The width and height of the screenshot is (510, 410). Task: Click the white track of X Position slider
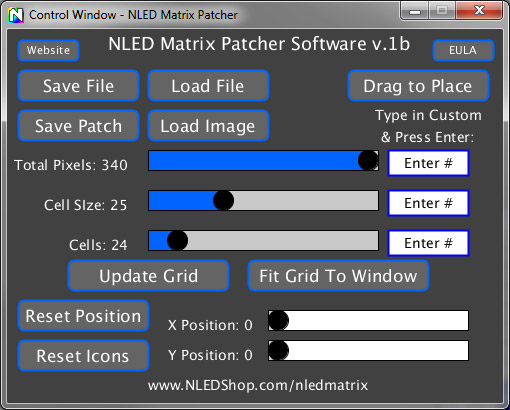(378, 320)
